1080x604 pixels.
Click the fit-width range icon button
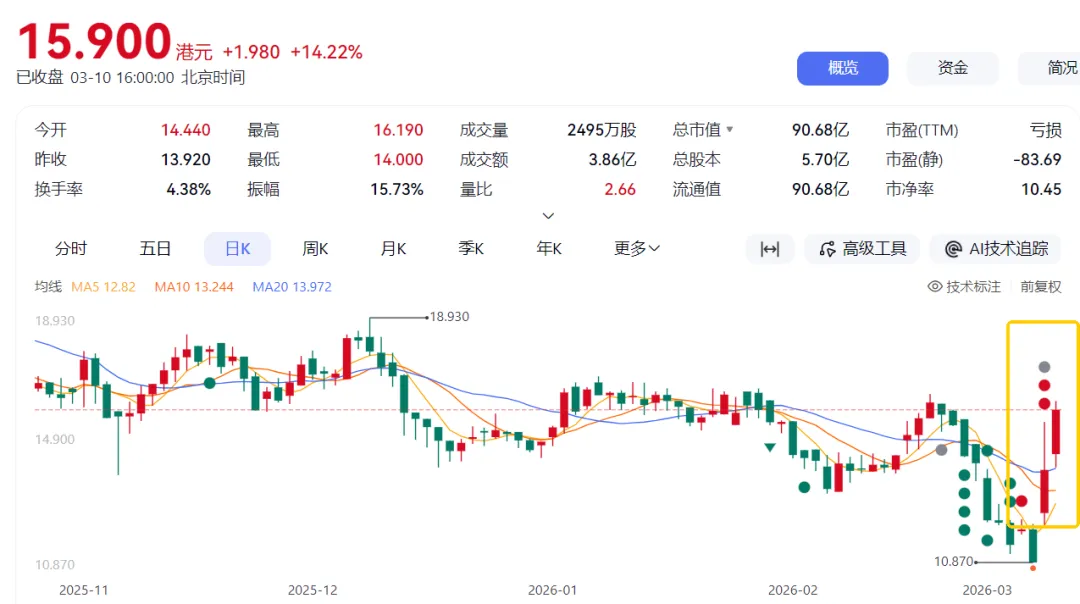pyautogui.click(x=770, y=249)
